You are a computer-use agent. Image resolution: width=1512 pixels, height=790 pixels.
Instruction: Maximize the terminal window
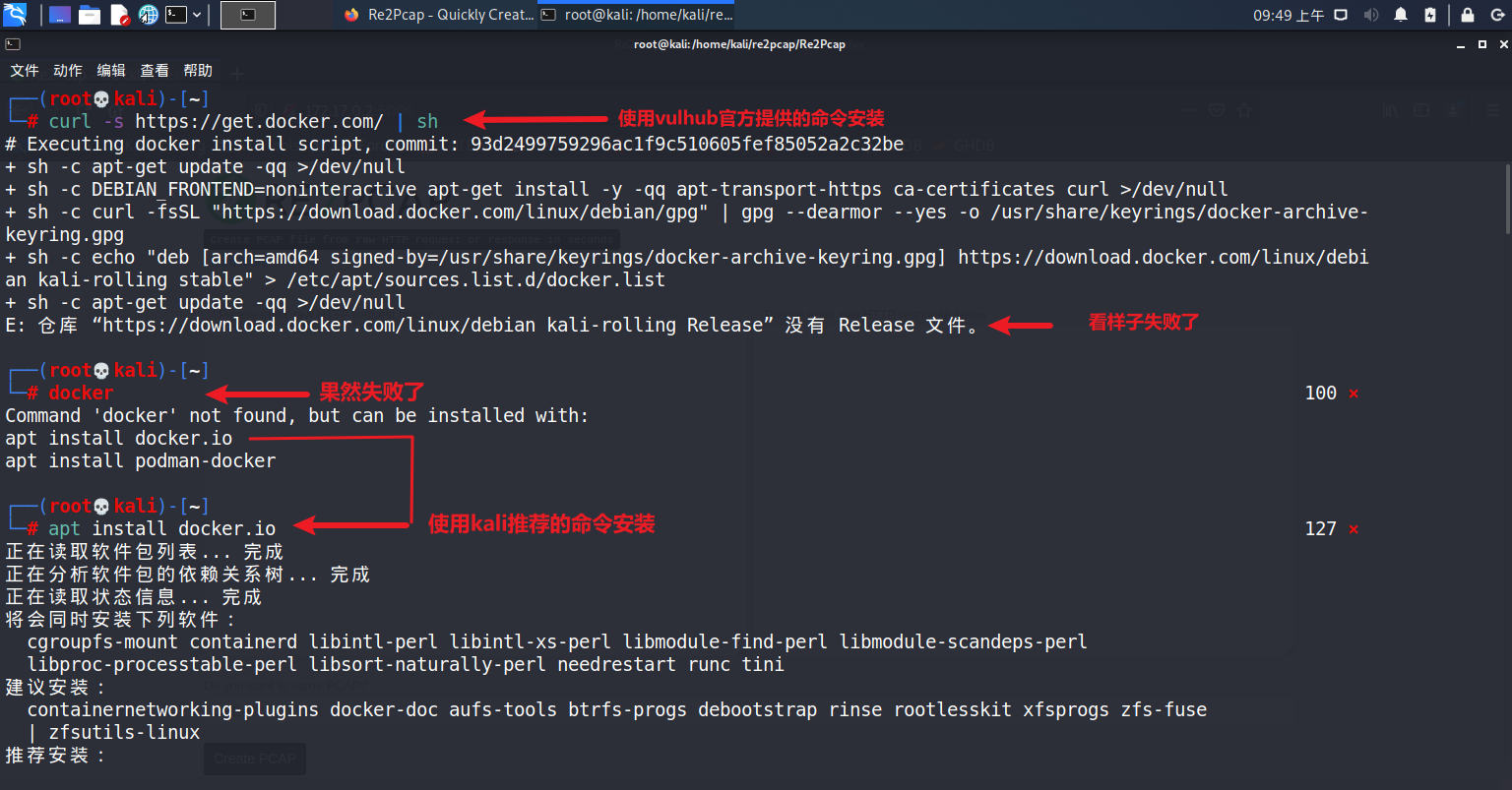coord(1482,44)
